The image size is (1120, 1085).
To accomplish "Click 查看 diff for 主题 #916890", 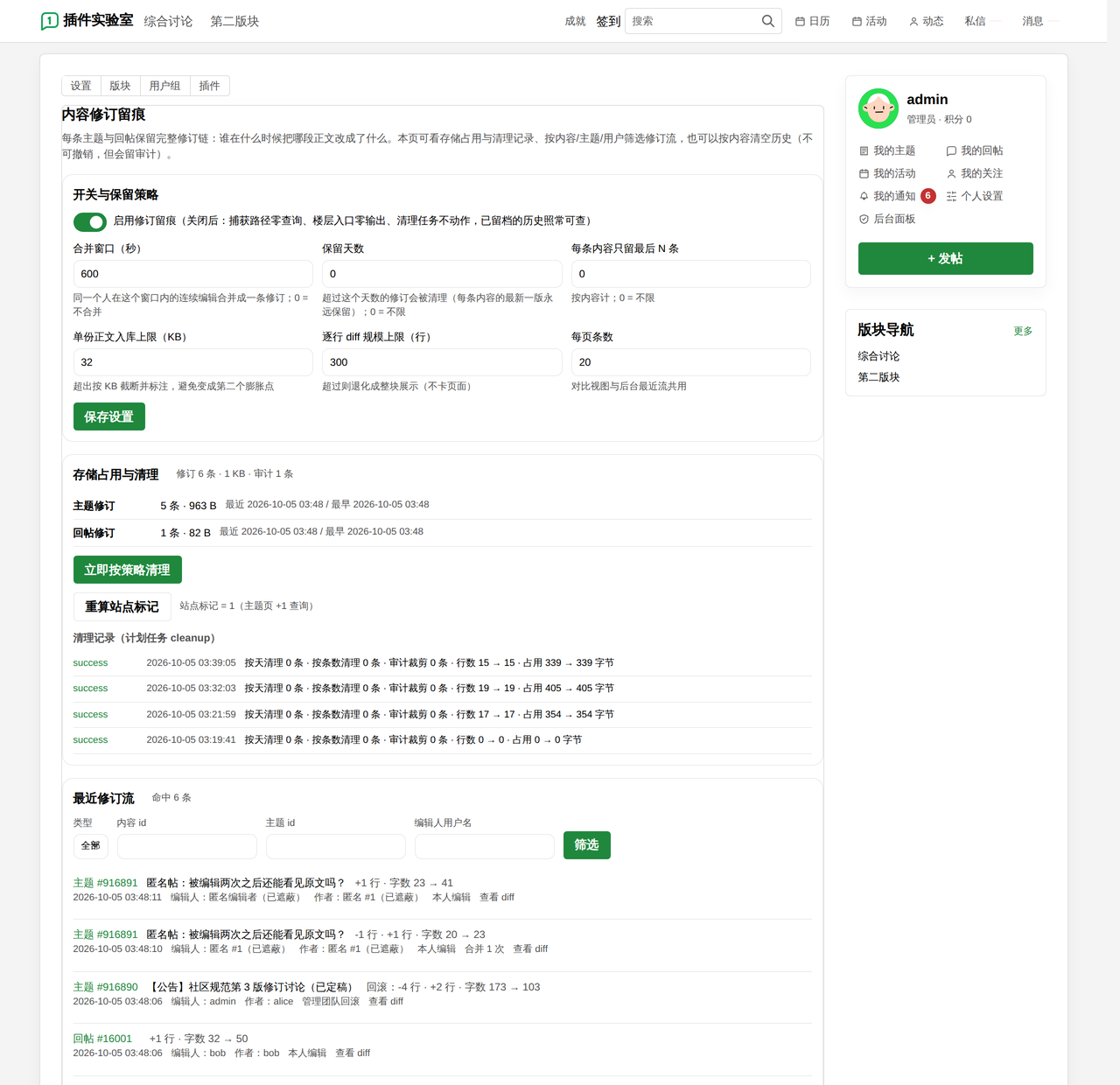I will point(386,1001).
